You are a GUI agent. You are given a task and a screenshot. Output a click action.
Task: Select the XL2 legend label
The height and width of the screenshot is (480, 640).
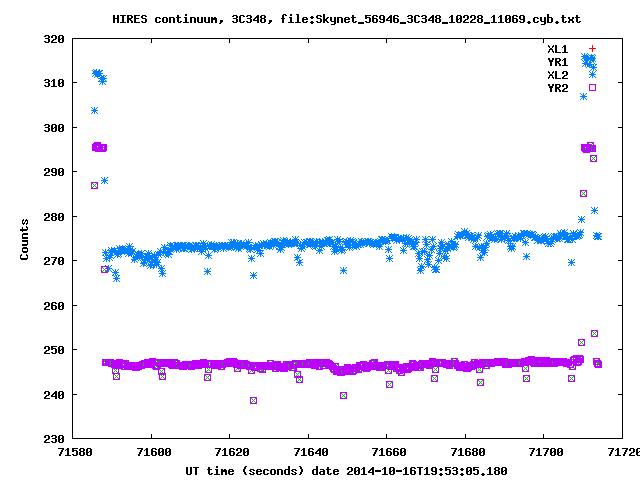(558, 75)
